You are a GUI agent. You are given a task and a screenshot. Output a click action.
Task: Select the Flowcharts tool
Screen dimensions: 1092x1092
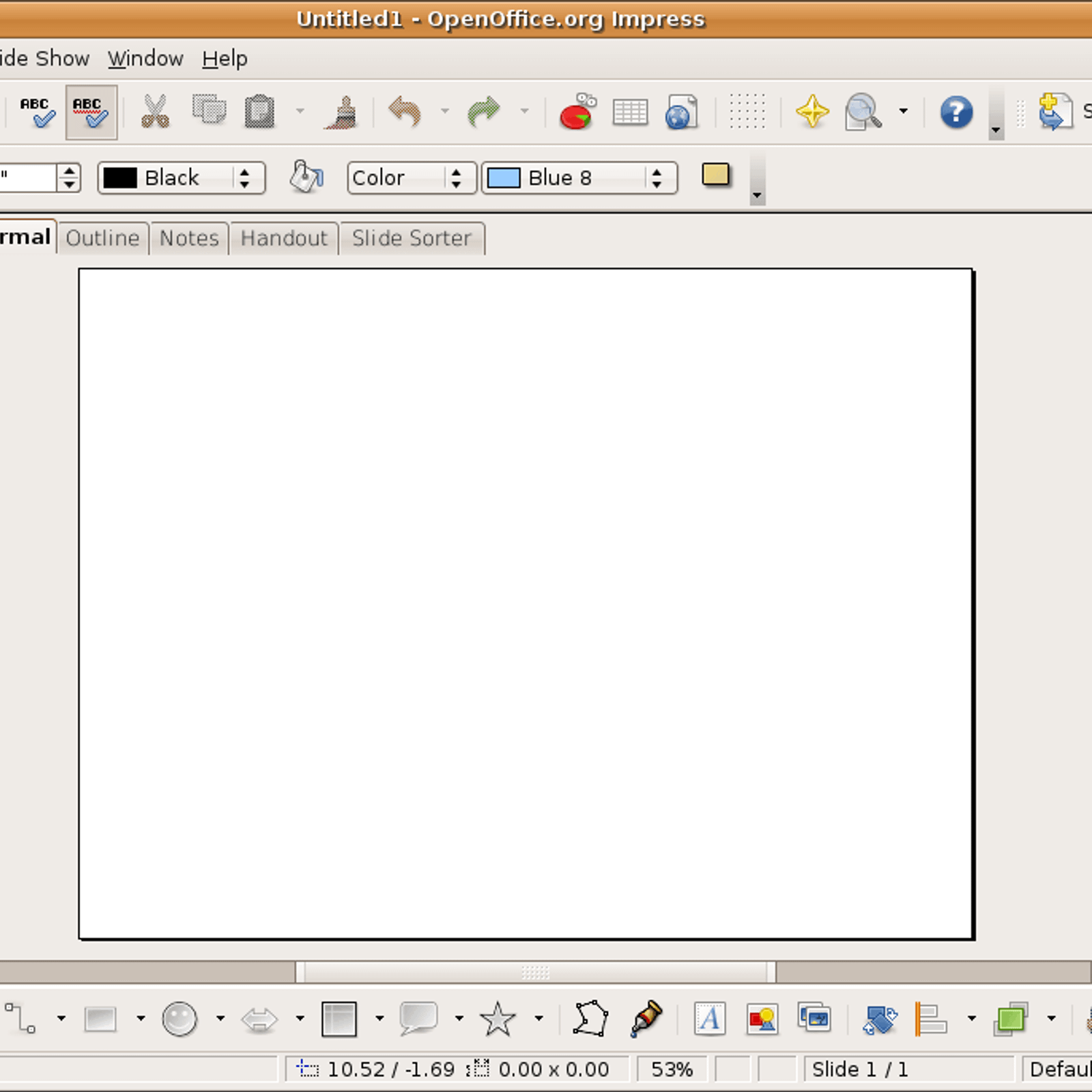pos(339,1019)
